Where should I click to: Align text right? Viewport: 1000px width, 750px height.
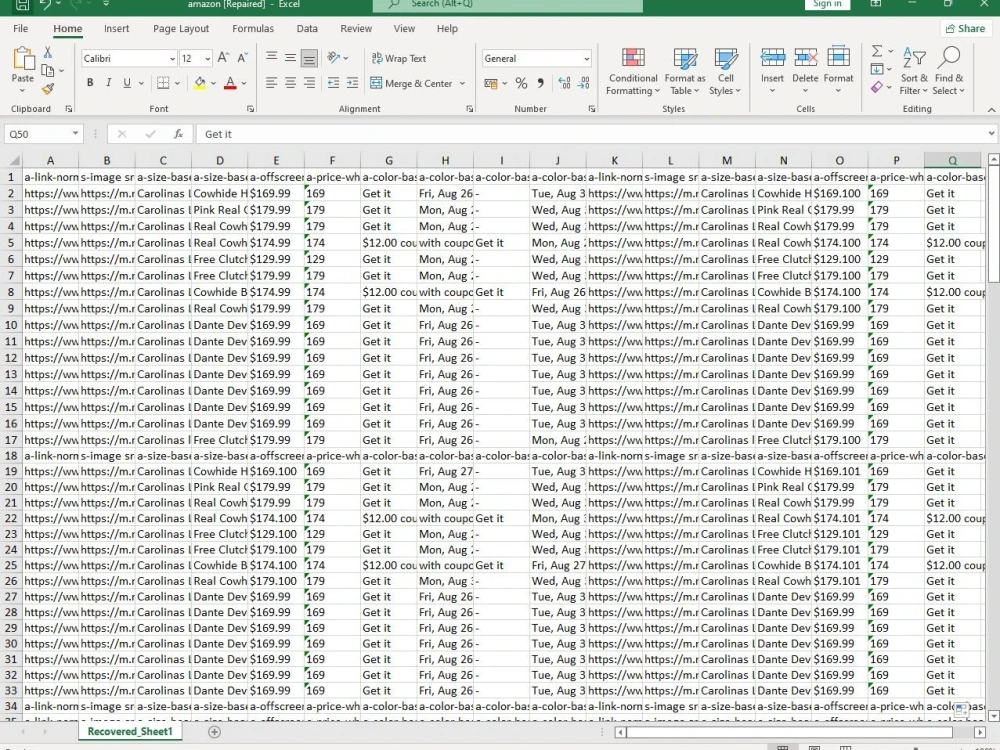point(309,83)
